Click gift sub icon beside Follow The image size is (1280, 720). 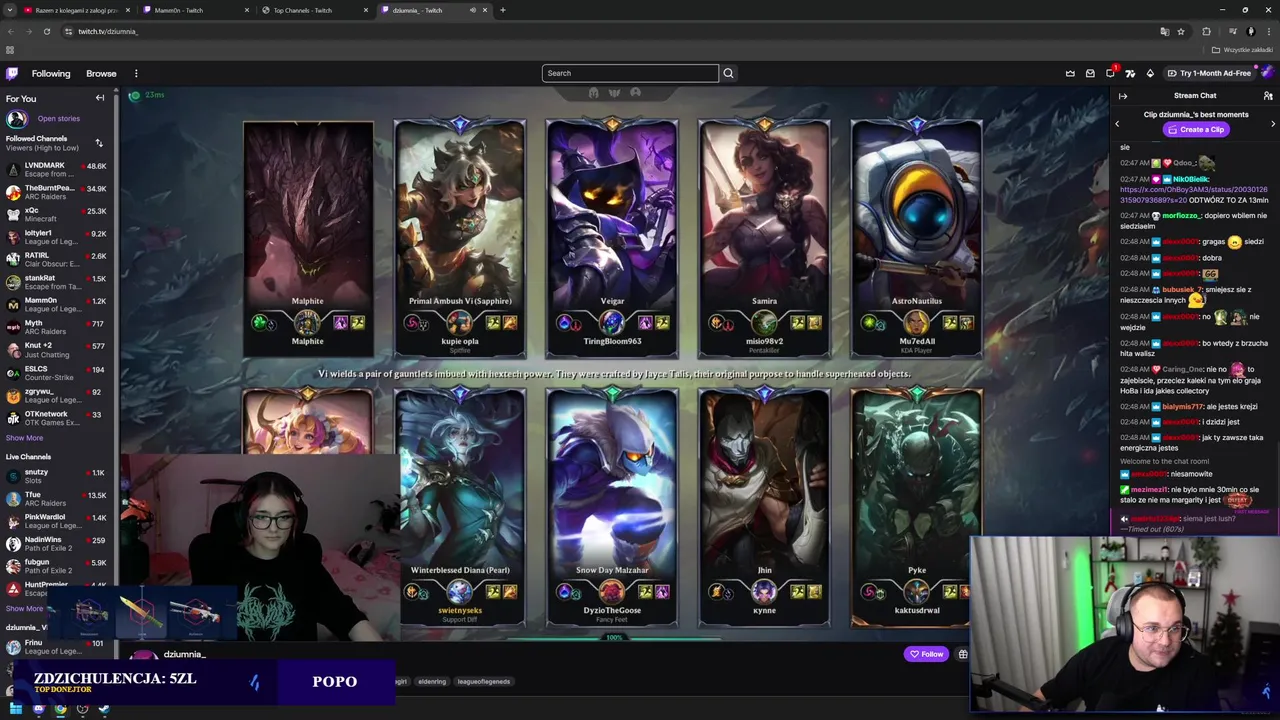click(x=963, y=654)
